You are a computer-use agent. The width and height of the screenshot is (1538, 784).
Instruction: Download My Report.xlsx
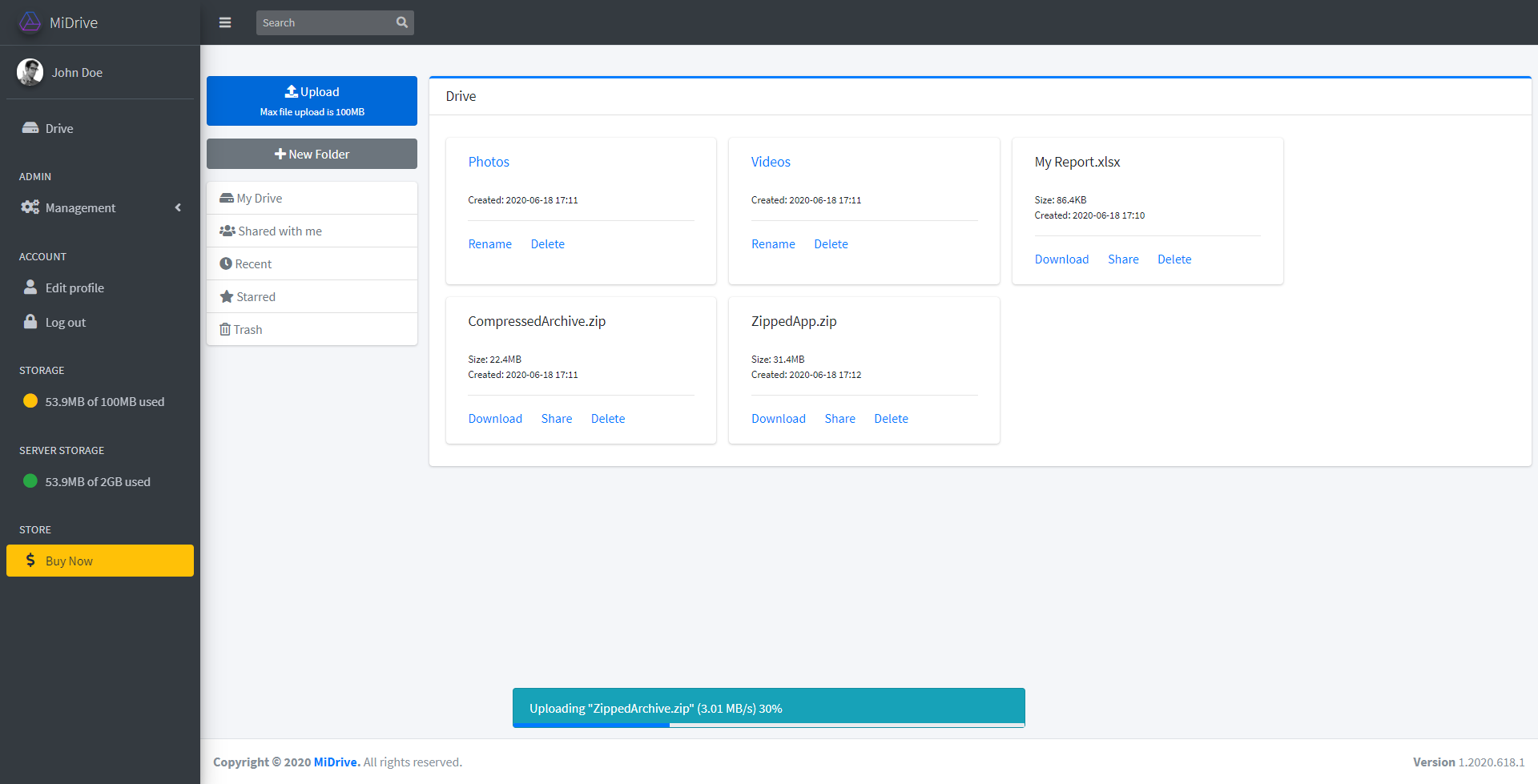(1061, 259)
